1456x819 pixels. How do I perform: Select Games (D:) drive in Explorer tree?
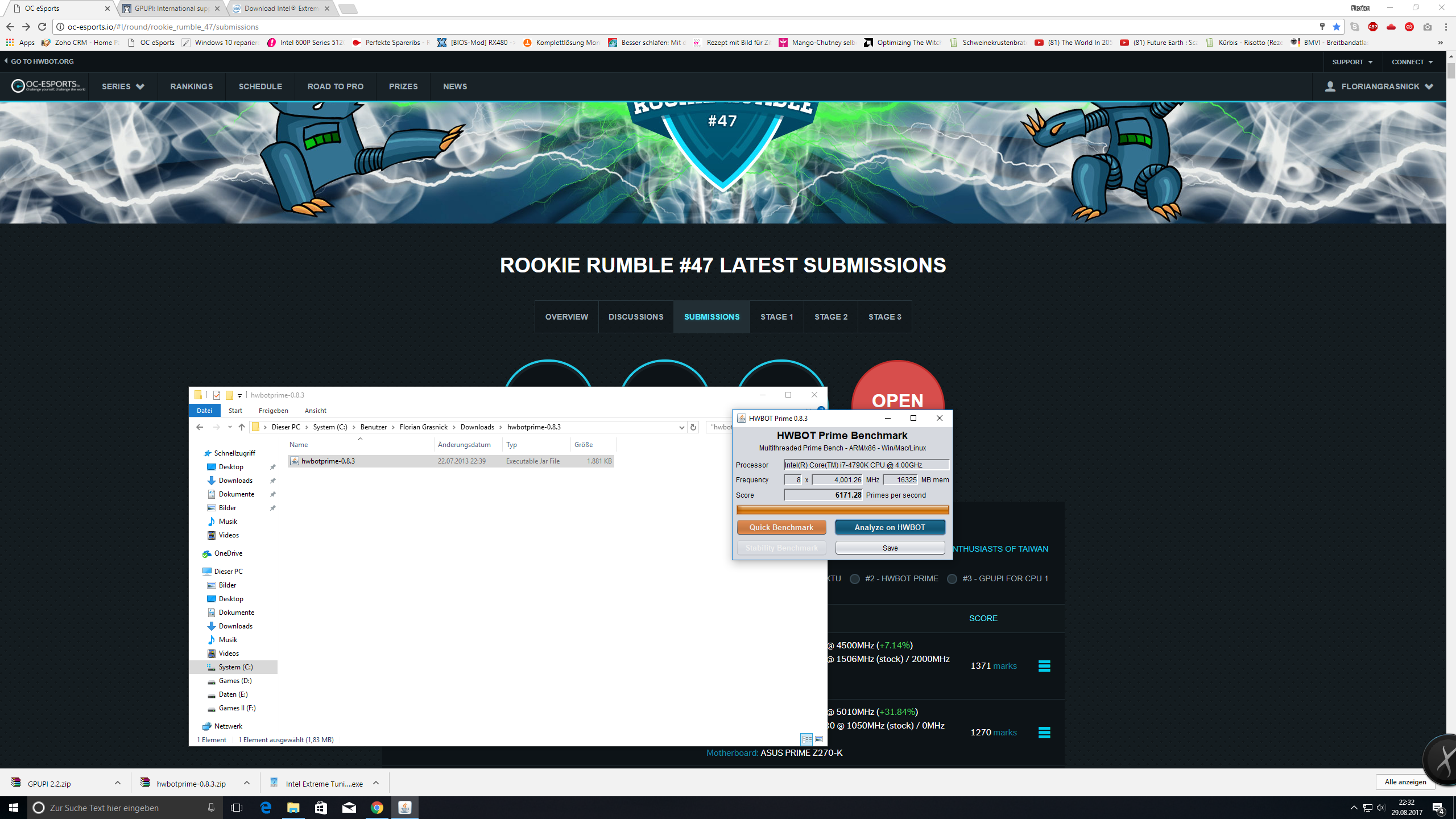pos(235,681)
